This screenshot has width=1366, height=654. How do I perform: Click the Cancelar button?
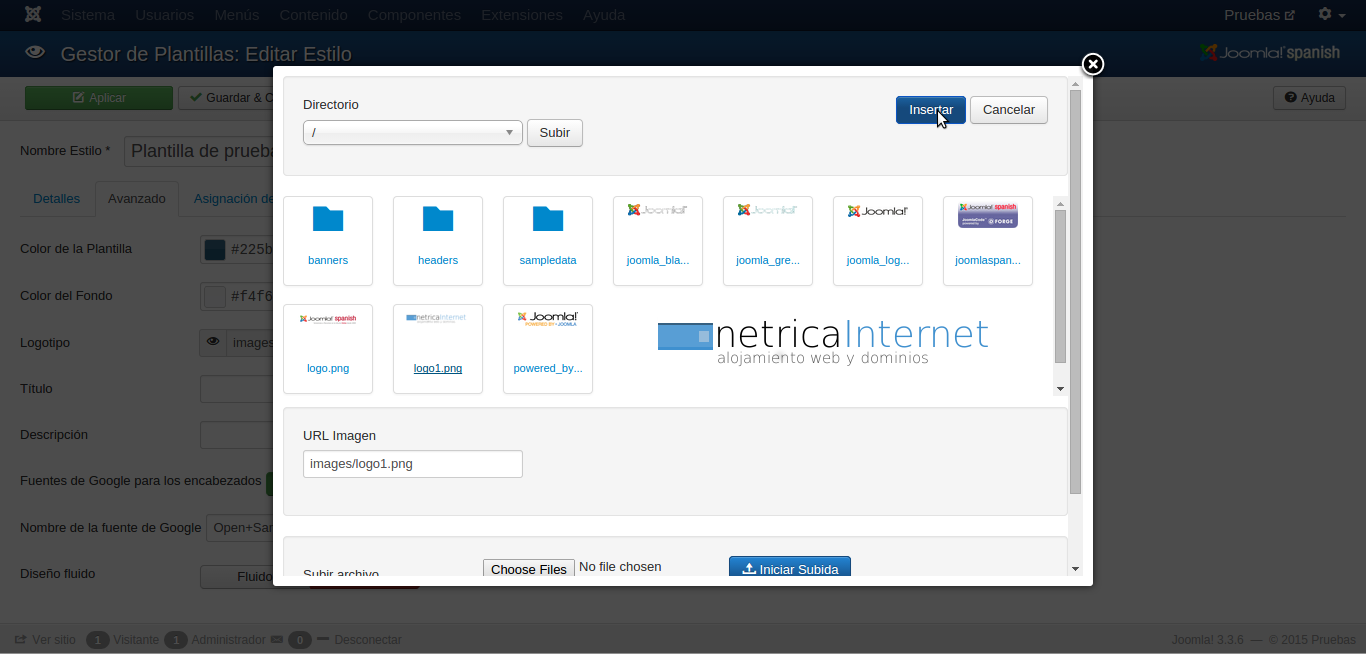click(1008, 110)
